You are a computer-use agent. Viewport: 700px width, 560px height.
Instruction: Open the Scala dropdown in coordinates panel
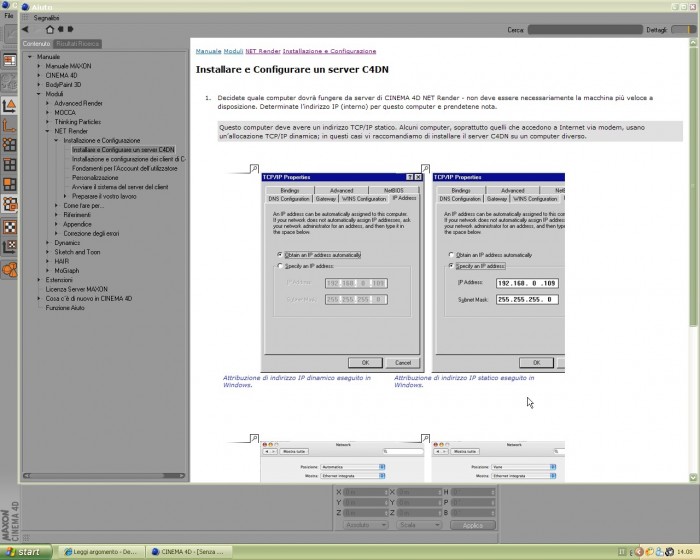click(419, 525)
